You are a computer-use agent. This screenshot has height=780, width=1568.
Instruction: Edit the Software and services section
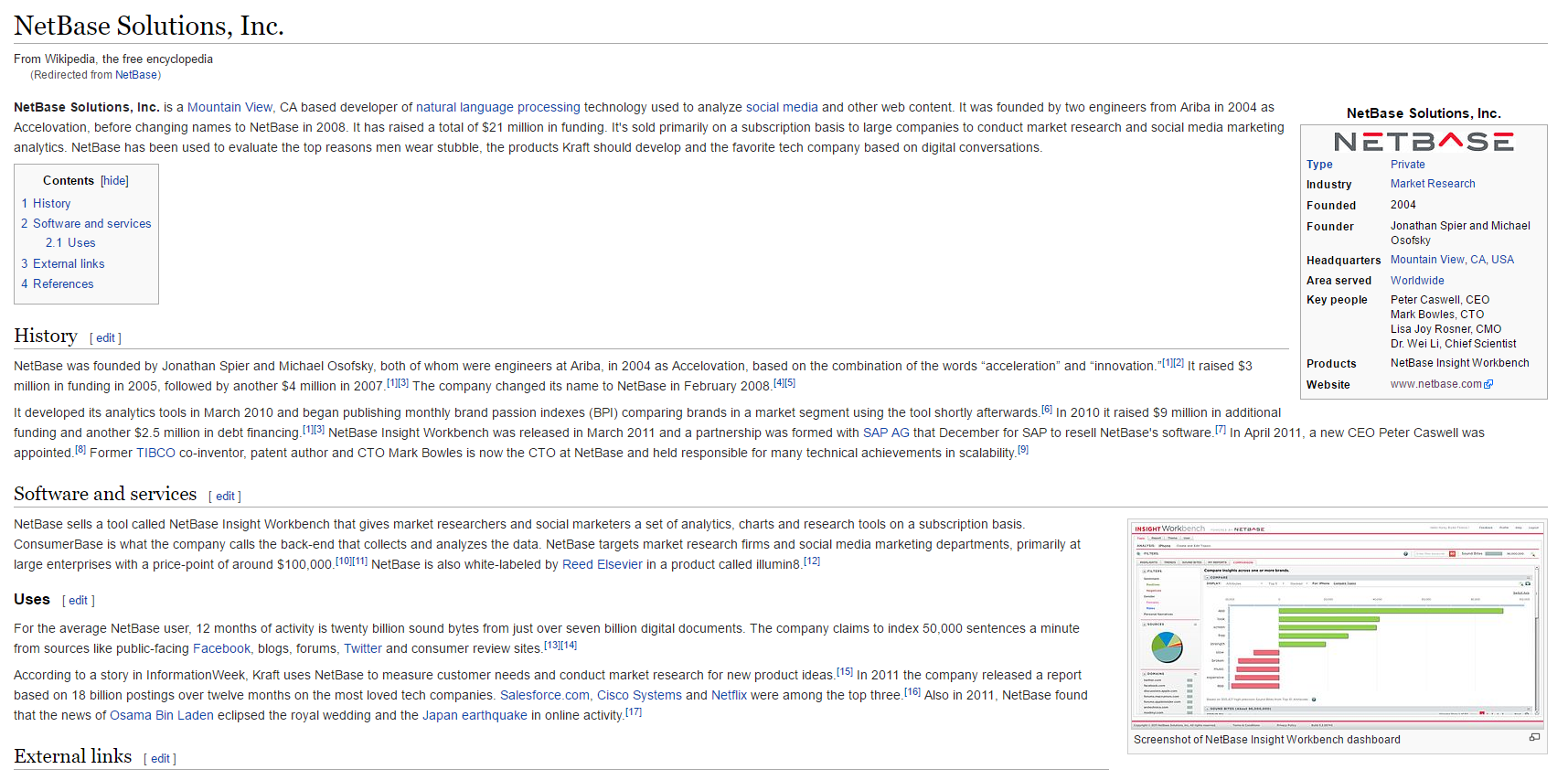pyautogui.click(x=225, y=497)
